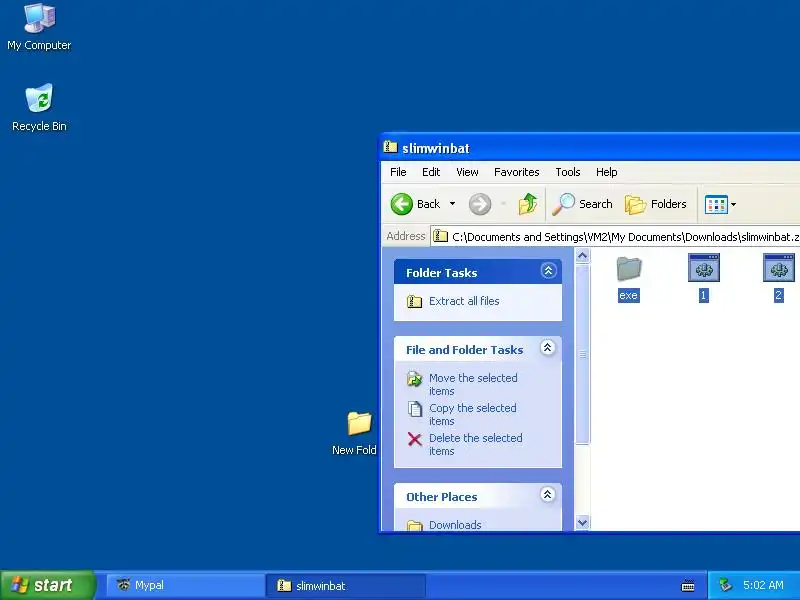Open the Tools menu
The height and width of the screenshot is (600, 800).
pos(568,172)
